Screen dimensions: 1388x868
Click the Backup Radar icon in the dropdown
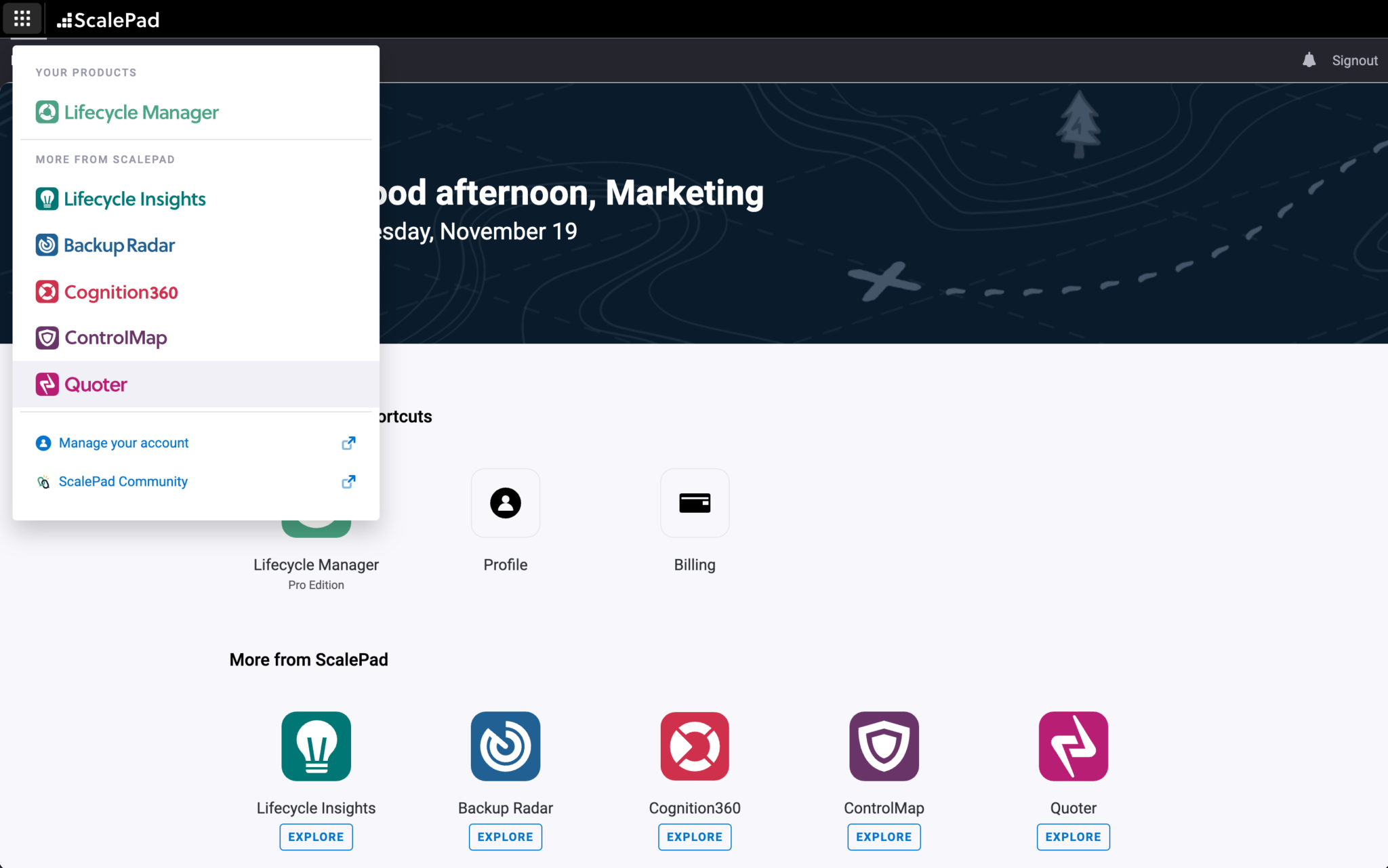coord(47,245)
